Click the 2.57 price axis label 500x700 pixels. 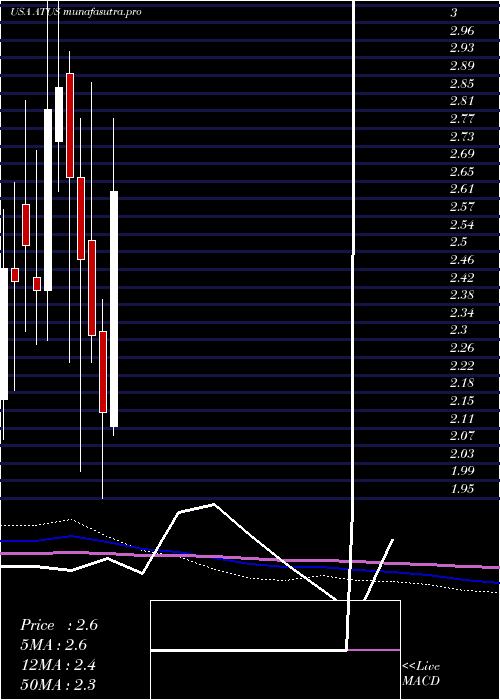click(x=462, y=207)
